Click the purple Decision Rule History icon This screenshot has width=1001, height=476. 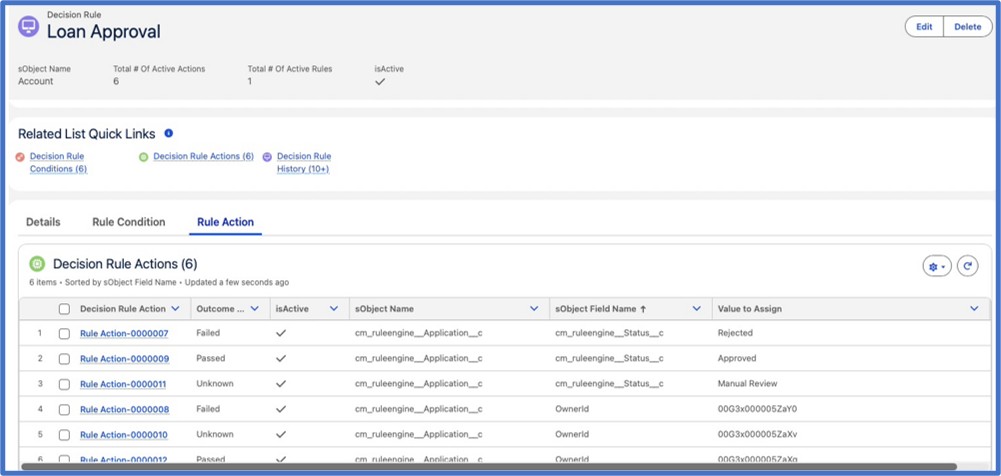pos(267,157)
